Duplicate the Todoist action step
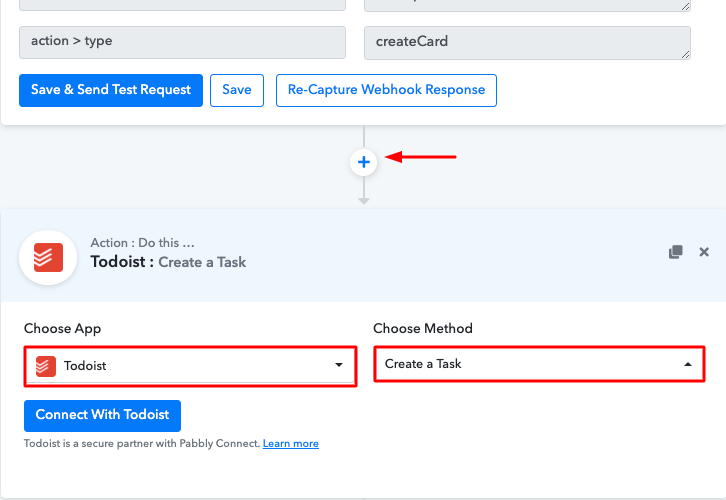Screen dimensions: 726x500 (x=676, y=252)
